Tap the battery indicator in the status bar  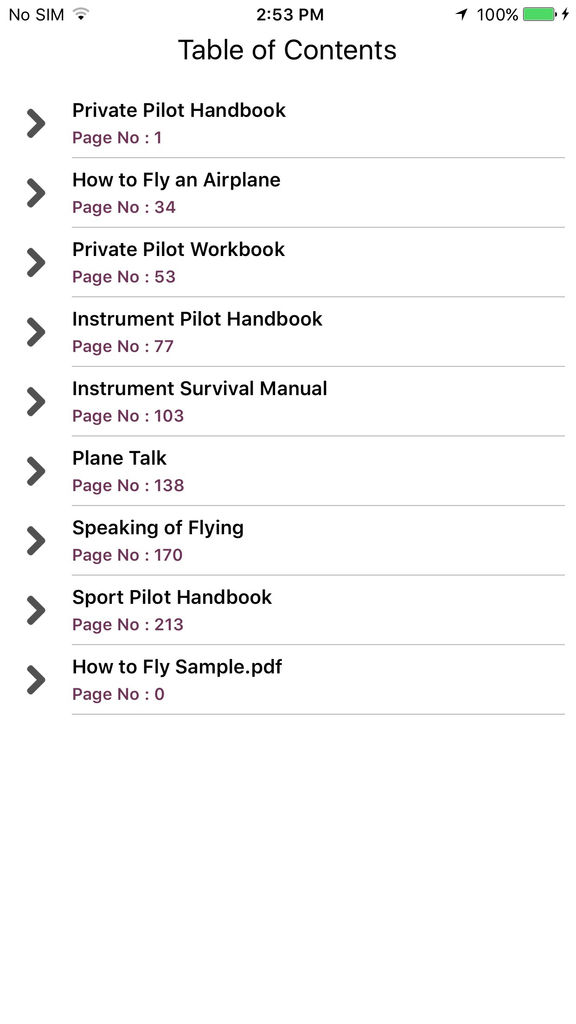[539, 14]
